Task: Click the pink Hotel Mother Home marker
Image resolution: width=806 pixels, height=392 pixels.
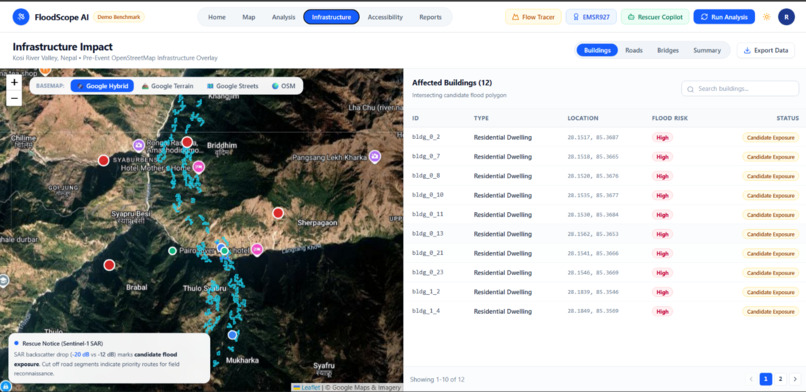Action: 198,167
